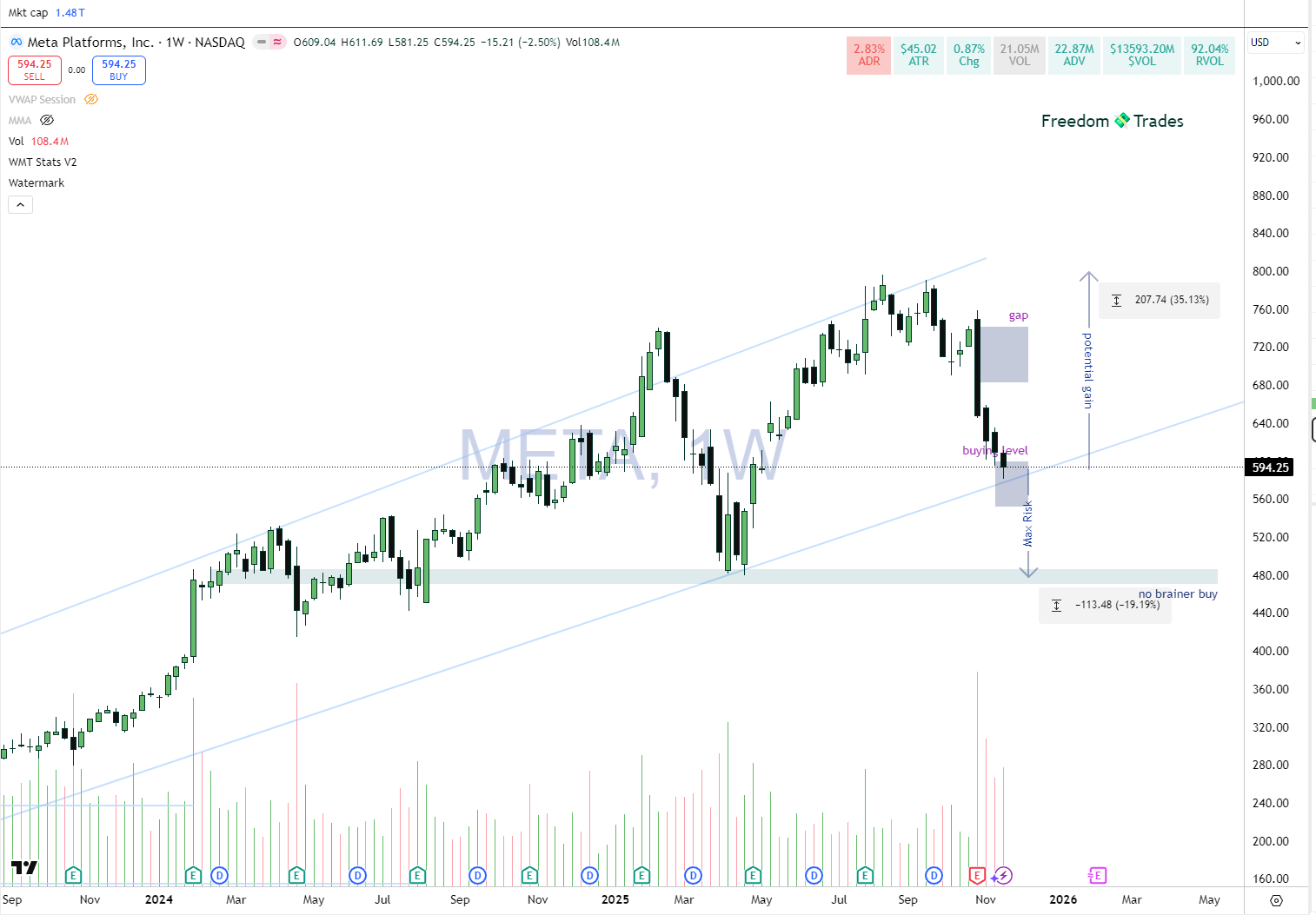Screen dimensions: 1316x915
Task: Open the July 2025 earnings E marker
Action: click(865, 875)
